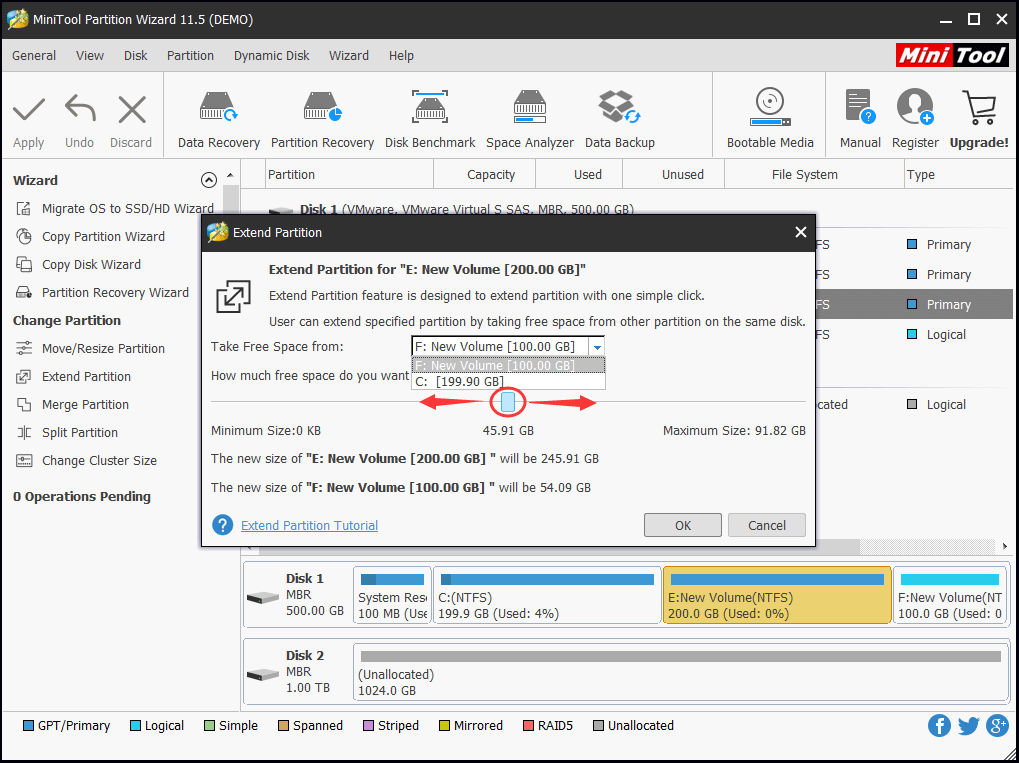The height and width of the screenshot is (763, 1019).
Task: Click the Register icon
Action: tap(915, 107)
